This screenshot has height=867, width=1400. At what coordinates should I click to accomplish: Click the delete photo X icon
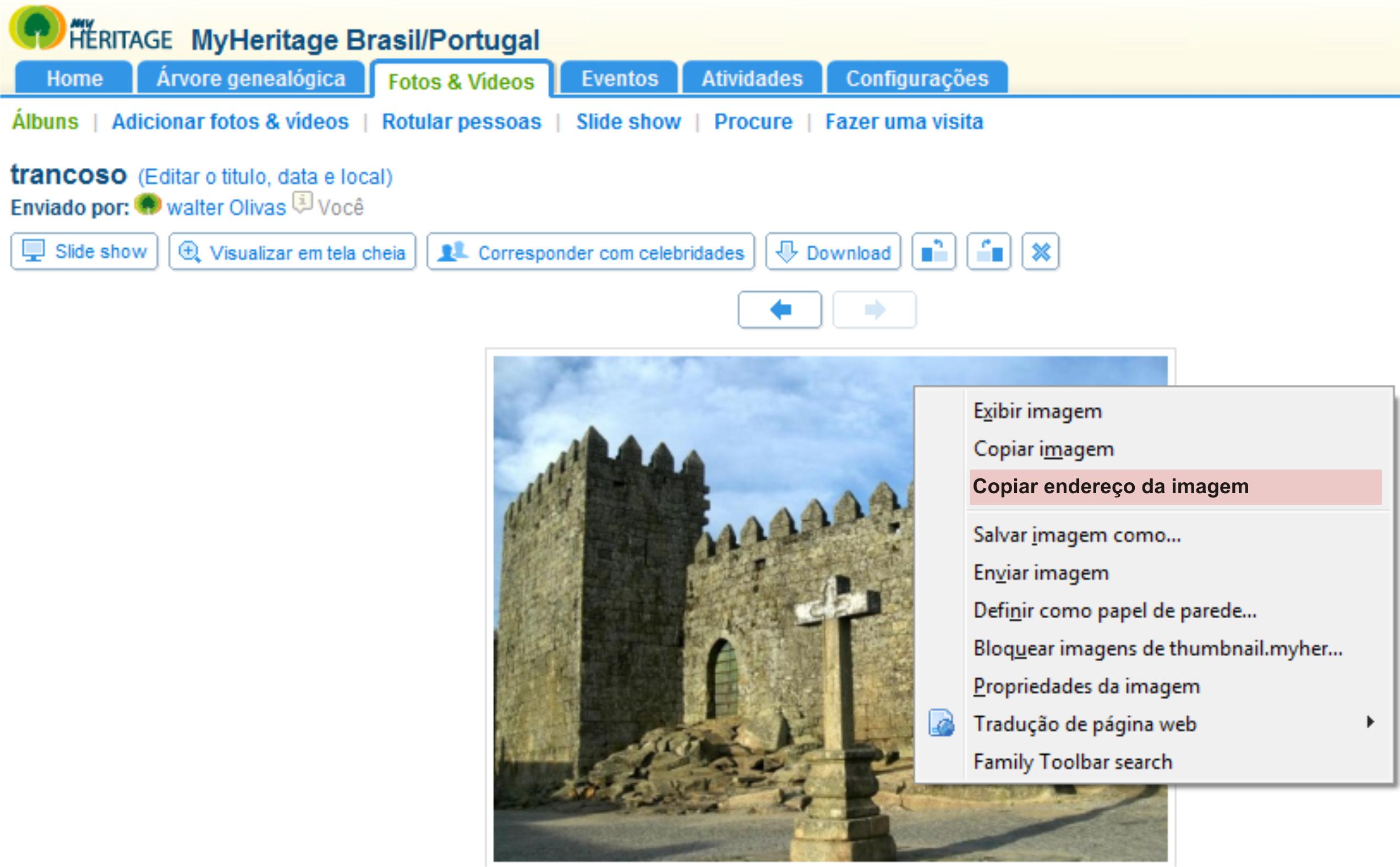point(1041,252)
